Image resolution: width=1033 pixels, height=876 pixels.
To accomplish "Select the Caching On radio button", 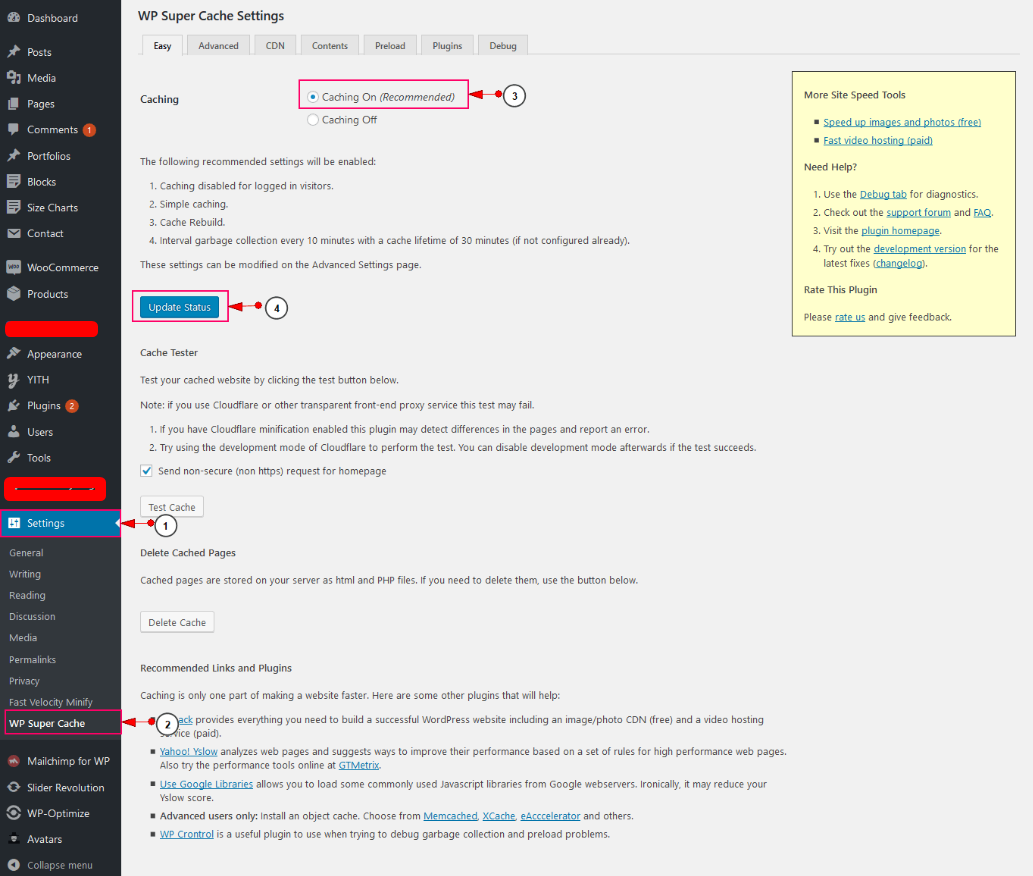I will coord(313,97).
